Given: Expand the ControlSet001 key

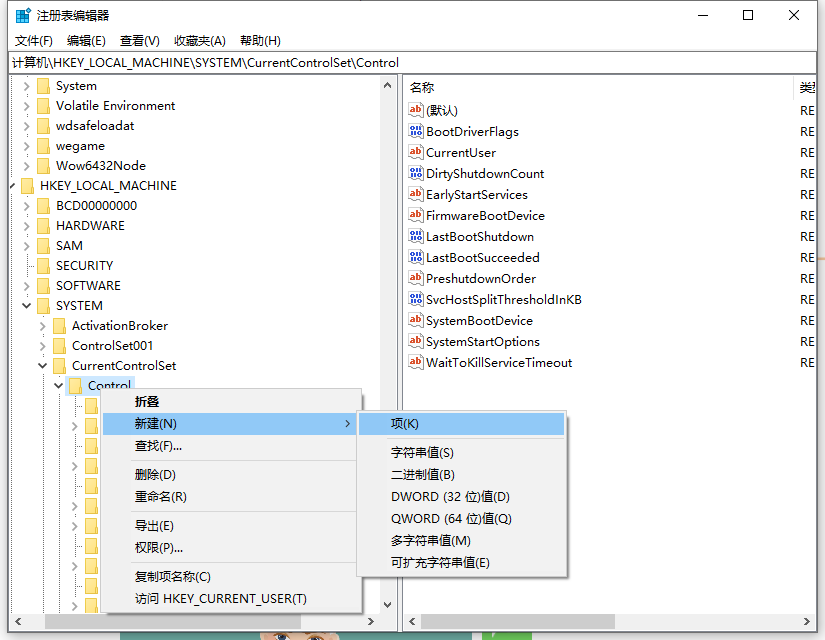Looking at the screenshot, I should pos(43,346).
